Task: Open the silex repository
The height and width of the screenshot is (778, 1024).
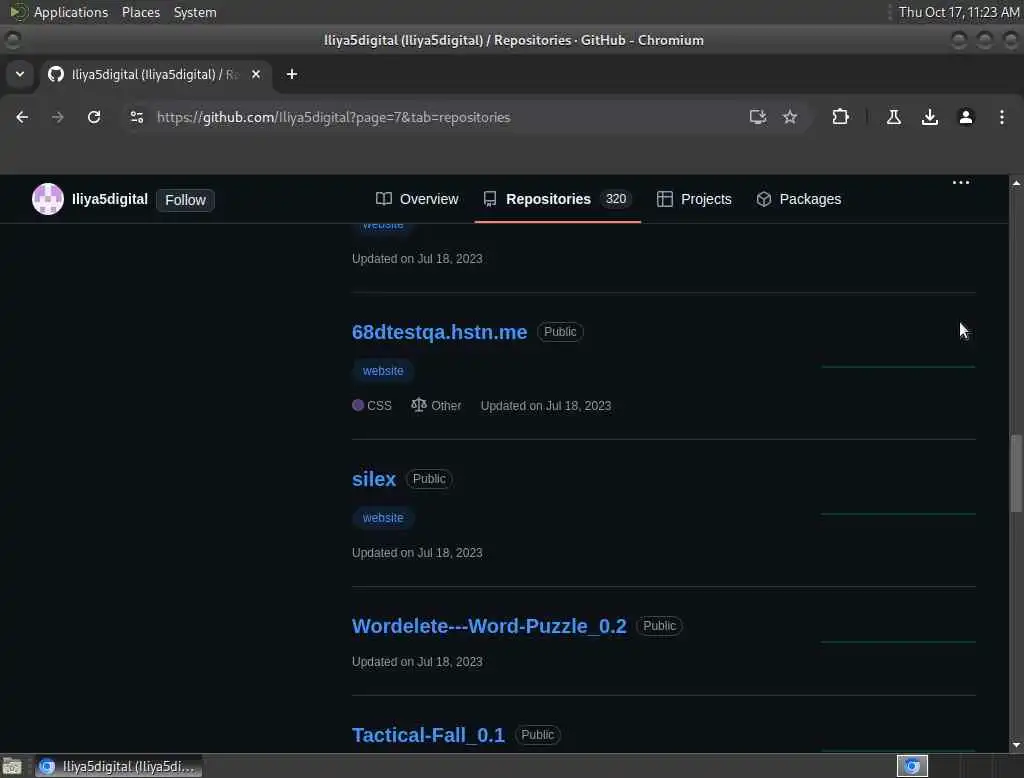Action: [x=374, y=479]
